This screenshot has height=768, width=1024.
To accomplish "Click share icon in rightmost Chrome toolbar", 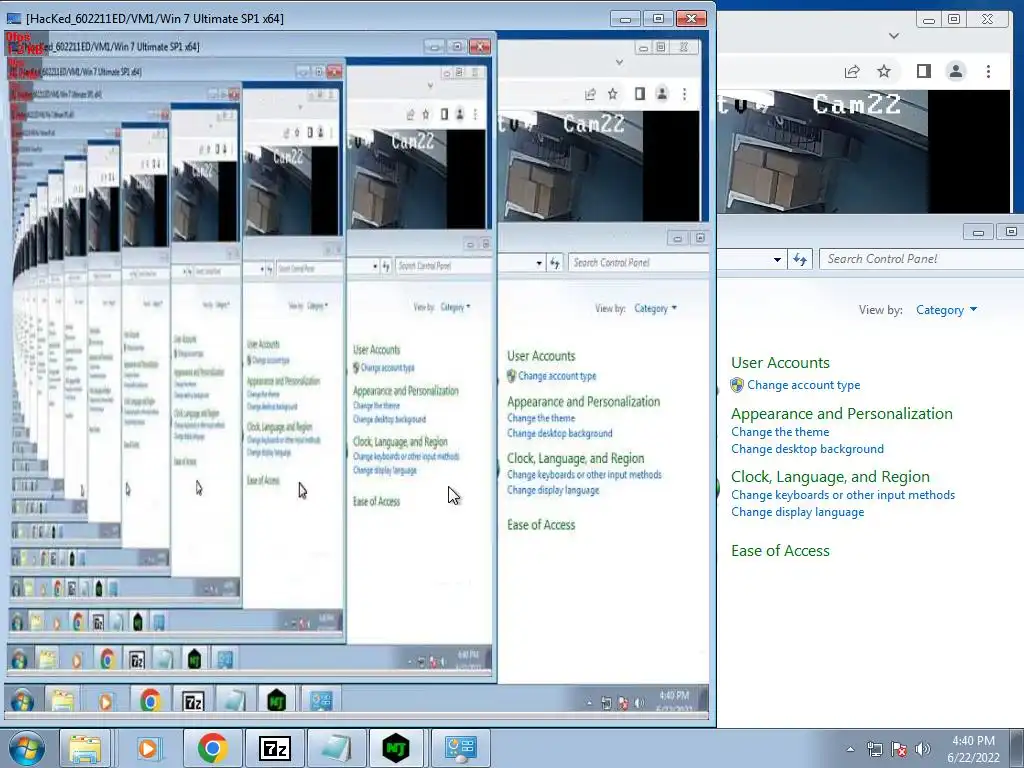I will click(852, 71).
